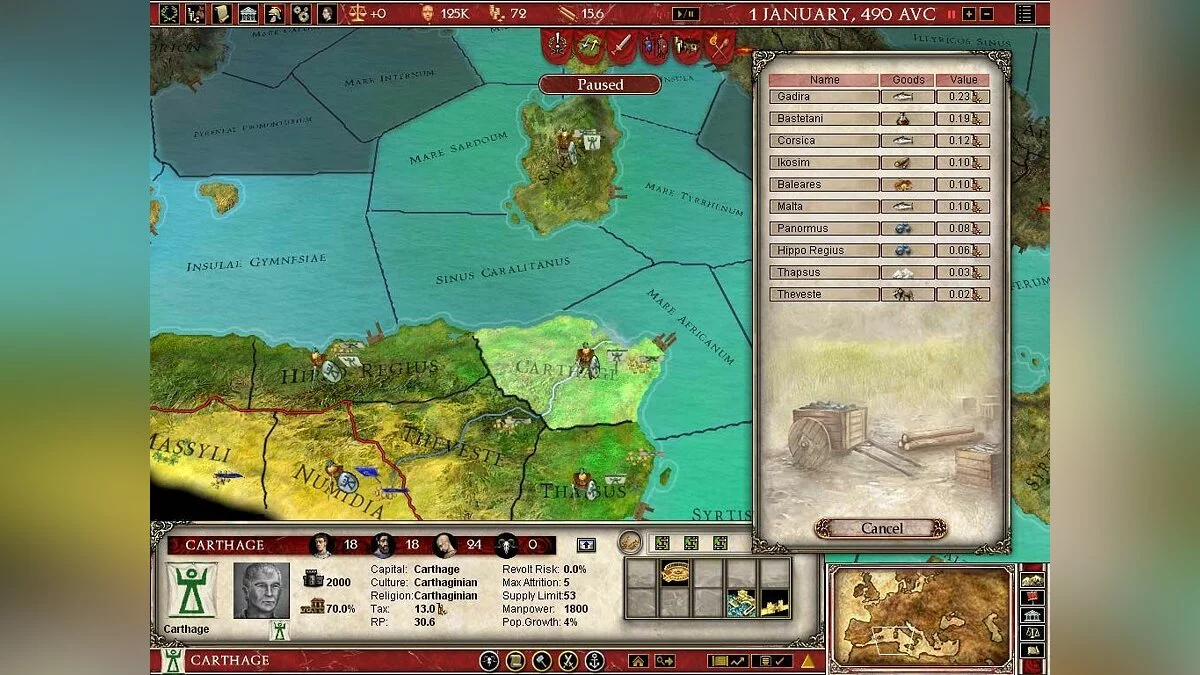Click the crossed tools alert banner
The image size is (1200, 675).
(590, 44)
